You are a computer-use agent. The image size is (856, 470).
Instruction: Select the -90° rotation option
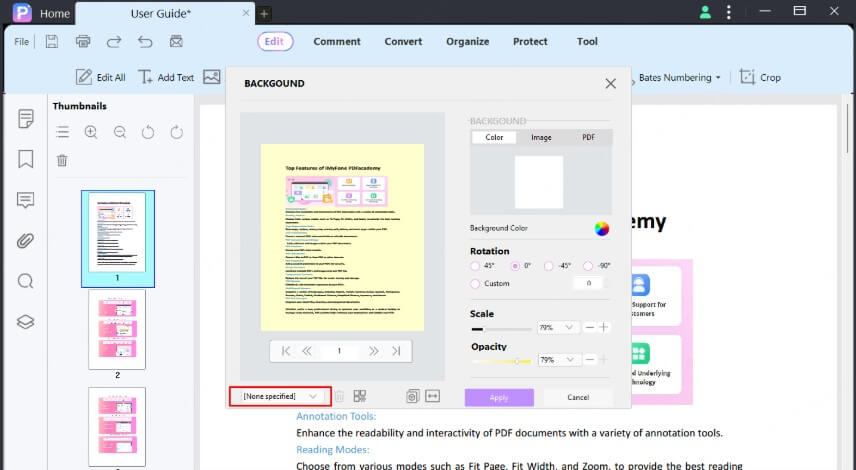tap(588, 266)
